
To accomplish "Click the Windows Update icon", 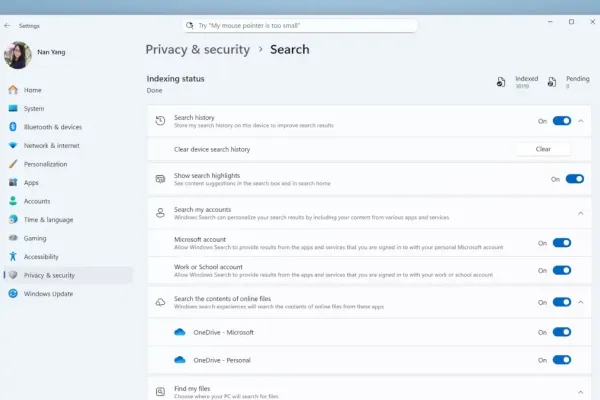I will 13,294.
